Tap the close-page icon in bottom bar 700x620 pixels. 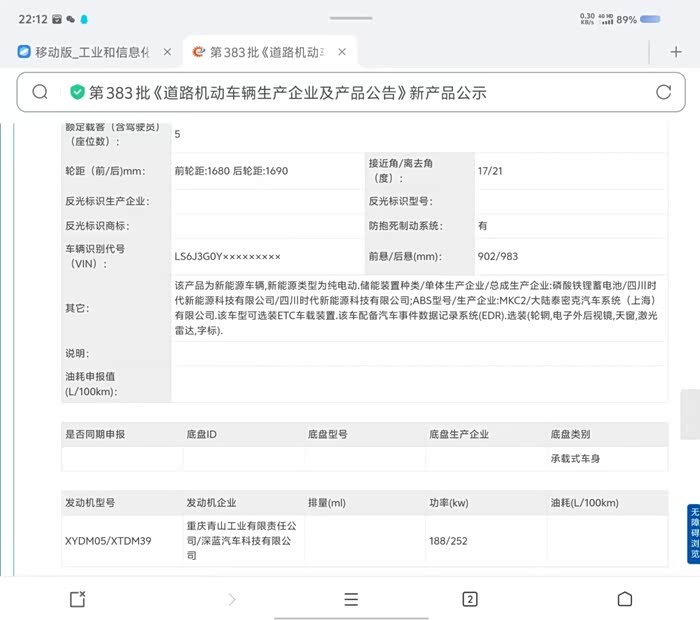[x=77, y=599]
